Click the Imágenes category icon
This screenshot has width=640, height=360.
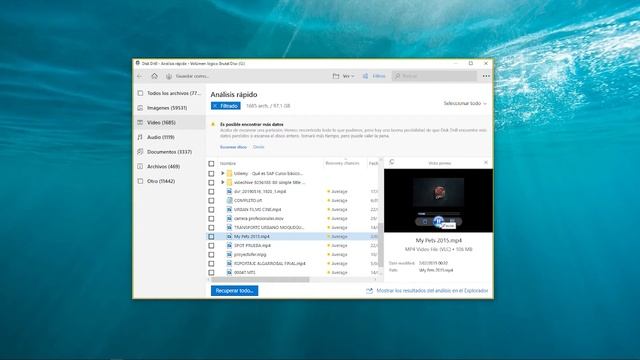click(140, 108)
